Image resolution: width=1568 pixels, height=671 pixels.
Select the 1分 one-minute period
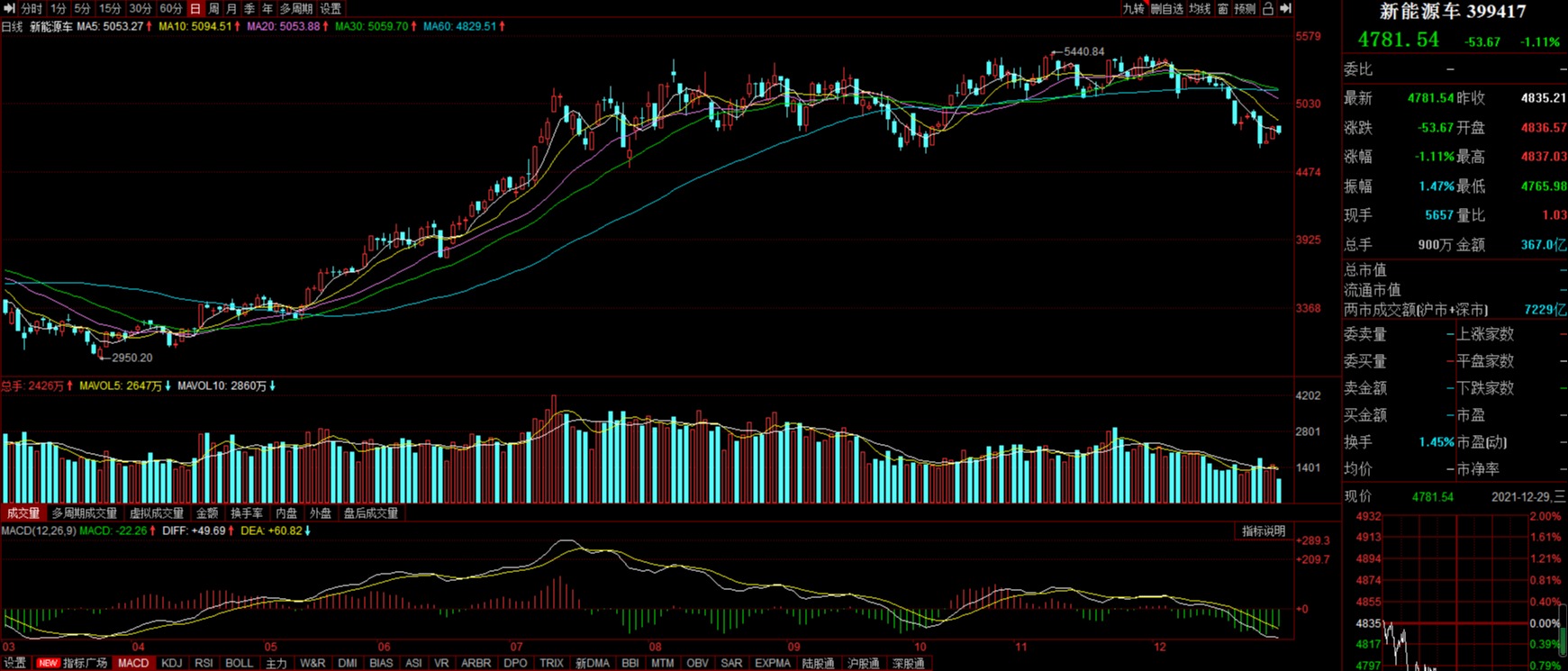pyautogui.click(x=59, y=8)
